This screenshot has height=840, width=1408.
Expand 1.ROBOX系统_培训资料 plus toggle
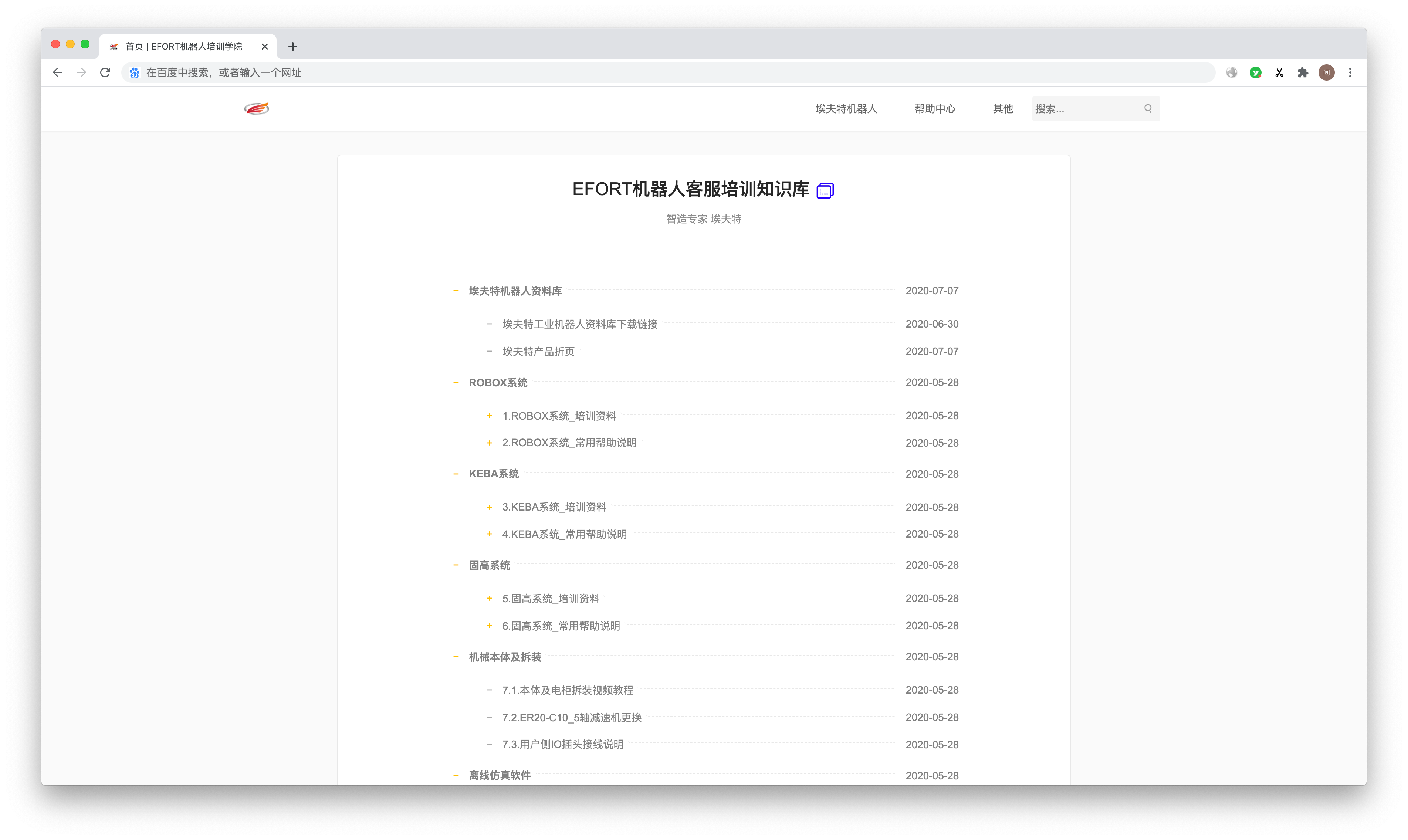point(490,416)
